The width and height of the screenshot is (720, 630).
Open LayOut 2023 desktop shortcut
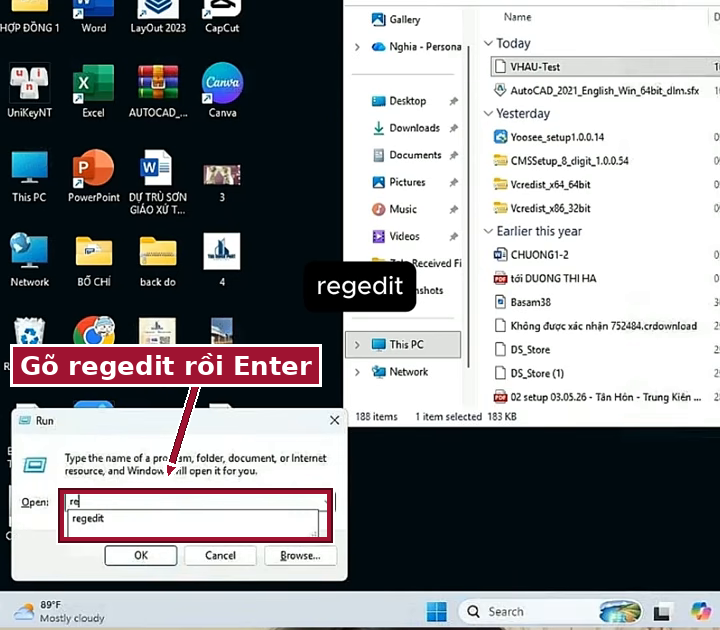click(158, 16)
